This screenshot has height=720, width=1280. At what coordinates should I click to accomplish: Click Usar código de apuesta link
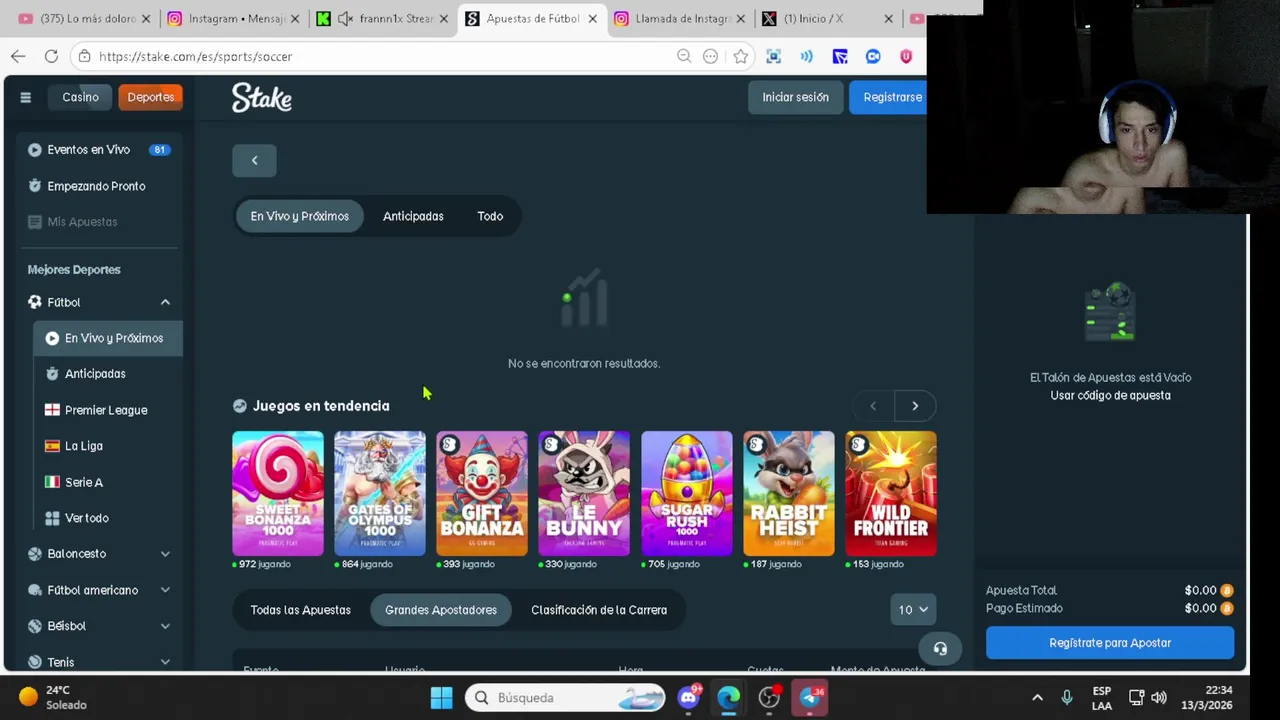point(1110,395)
